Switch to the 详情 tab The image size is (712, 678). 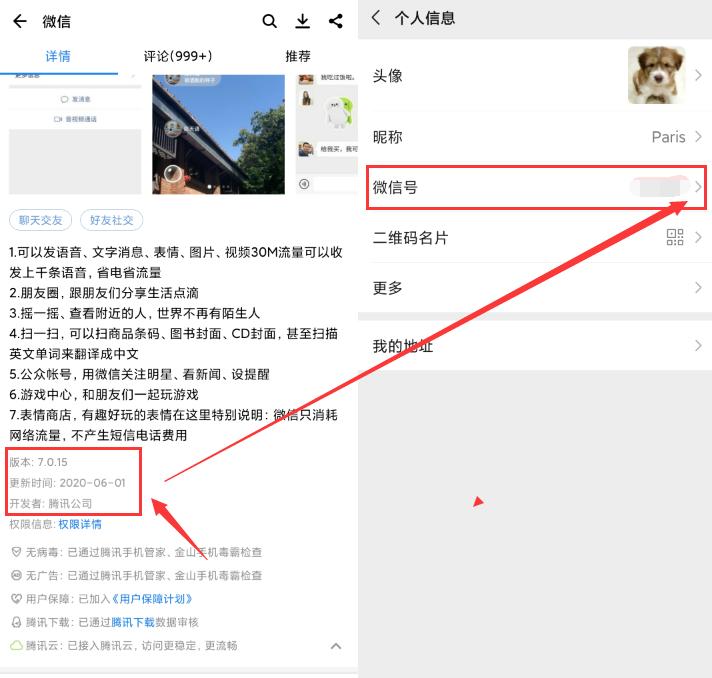point(58,56)
